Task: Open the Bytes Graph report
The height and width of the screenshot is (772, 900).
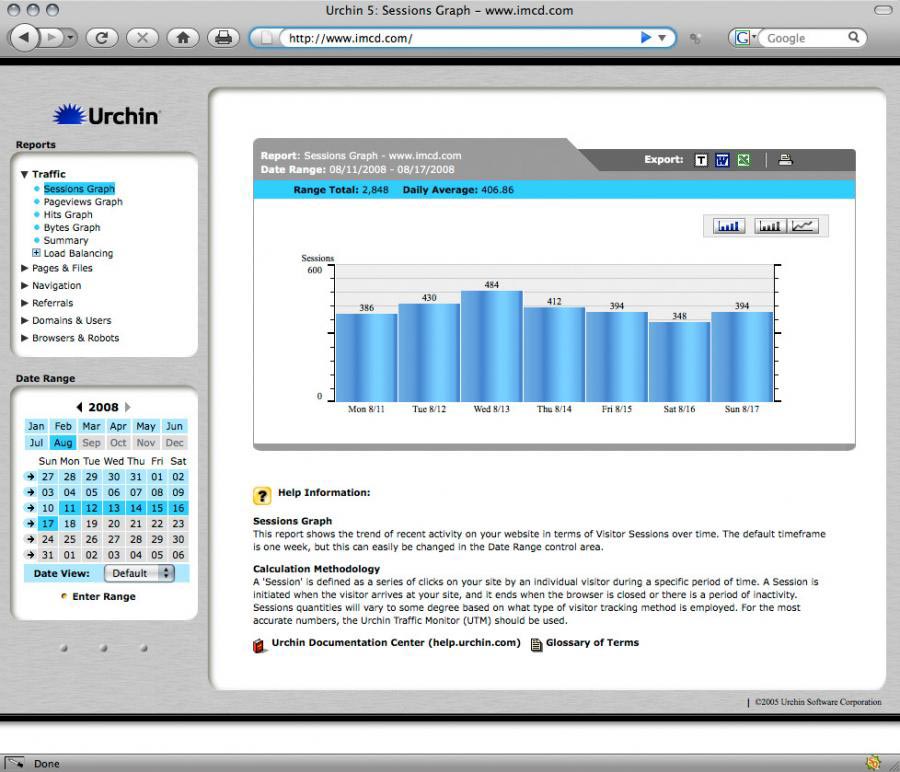Action: [x=72, y=227]
